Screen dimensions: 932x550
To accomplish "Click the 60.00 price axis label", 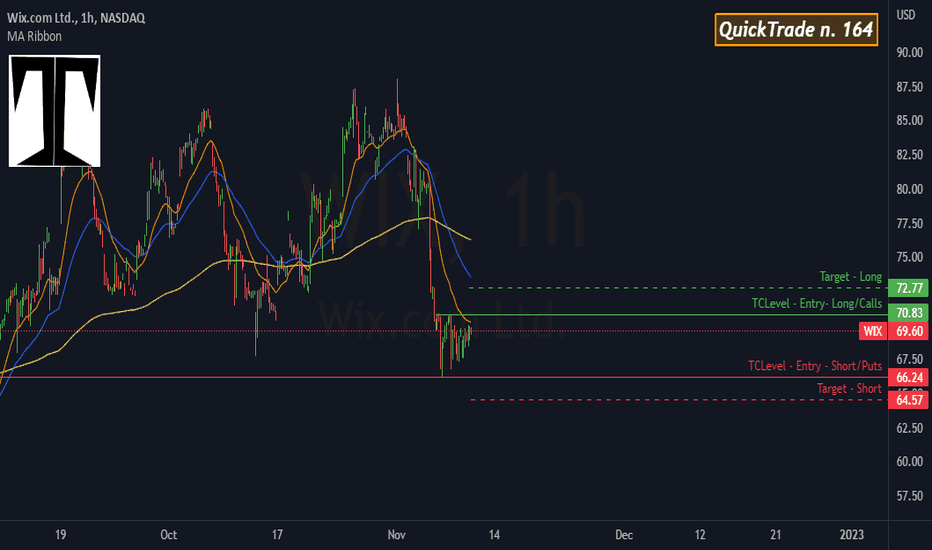I will point(909,462).
